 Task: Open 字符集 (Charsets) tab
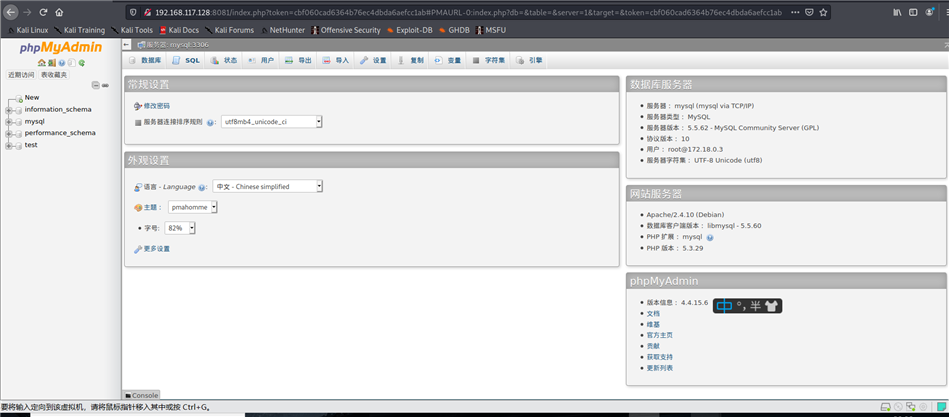(x=489, y=61)
